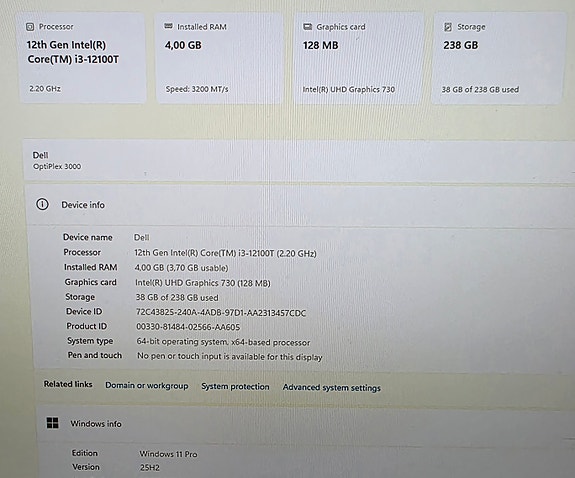This screenshot has width=575, height=478.
Task: Open System protection link
Action: (235, 386)
